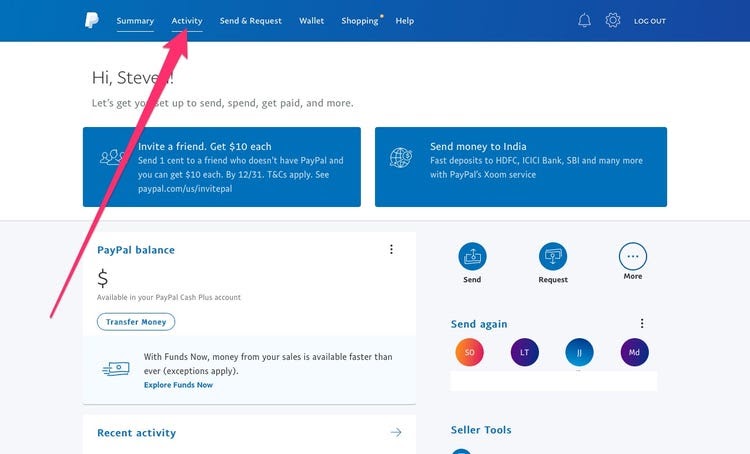Click LOG OUT
The image size is (750, 454).
click(x=650, y=21)
